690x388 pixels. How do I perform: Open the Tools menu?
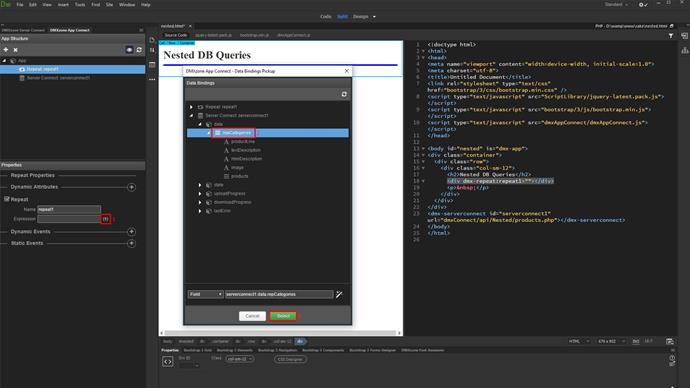[x=80, y=4]
